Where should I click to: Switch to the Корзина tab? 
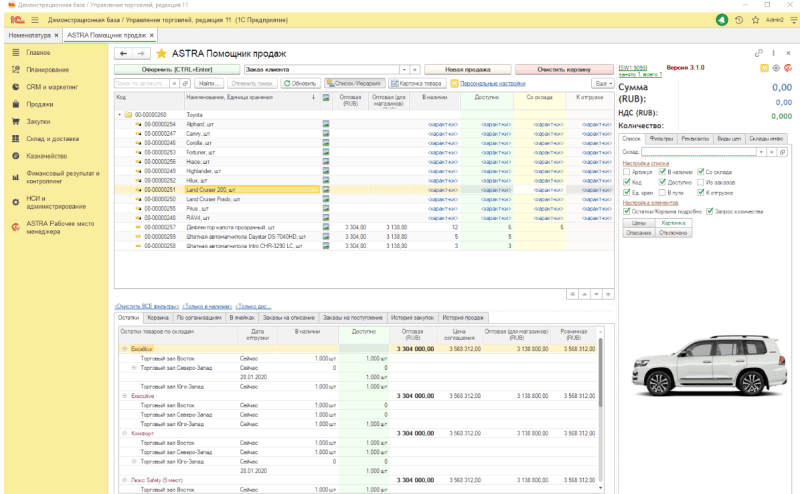[x=158, y=317]
